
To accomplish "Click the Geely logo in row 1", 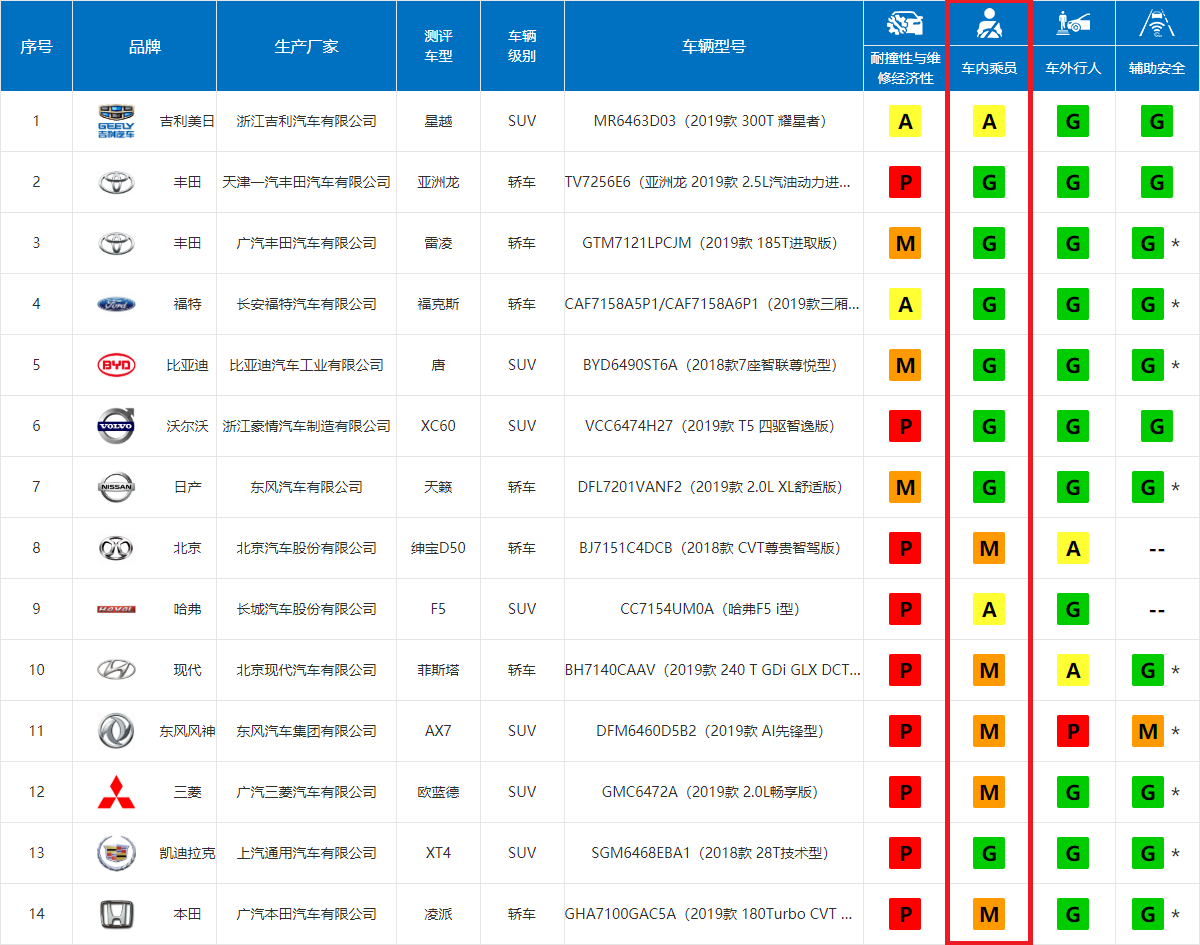I will (116, 121).
